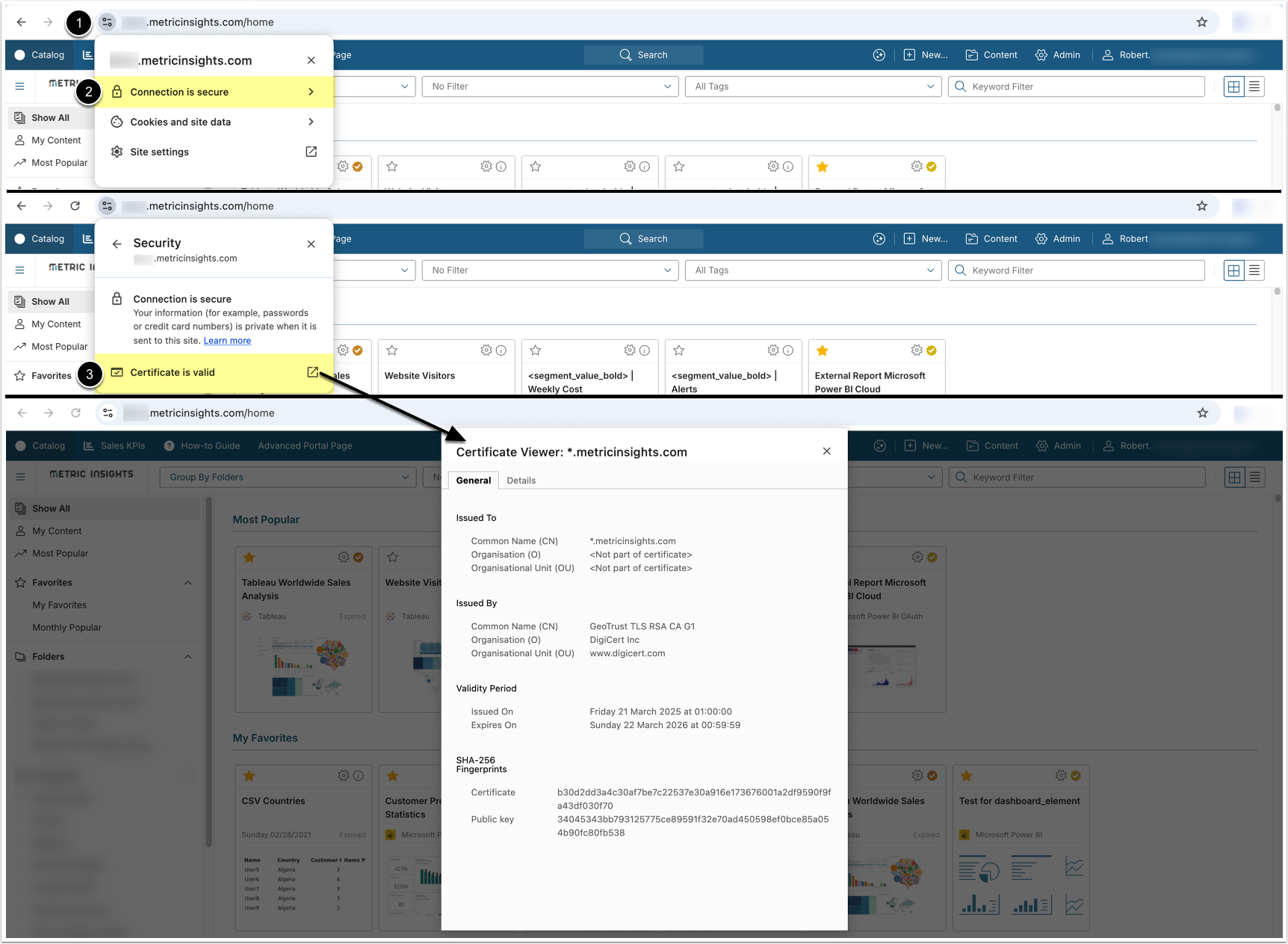Click the Catalog icon in the site-info menu screenshot
Screen dimensions: 1288x944
20,55
